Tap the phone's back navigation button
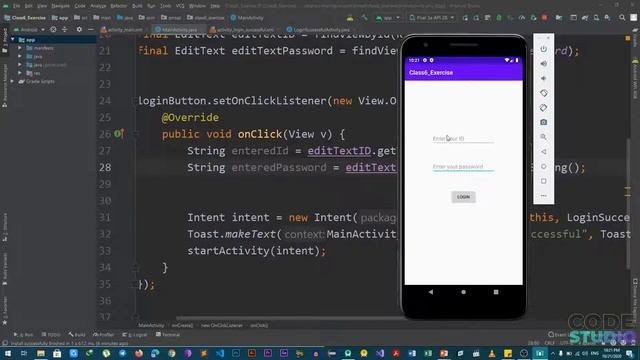 pyautogui.click(x=431, y=292)
